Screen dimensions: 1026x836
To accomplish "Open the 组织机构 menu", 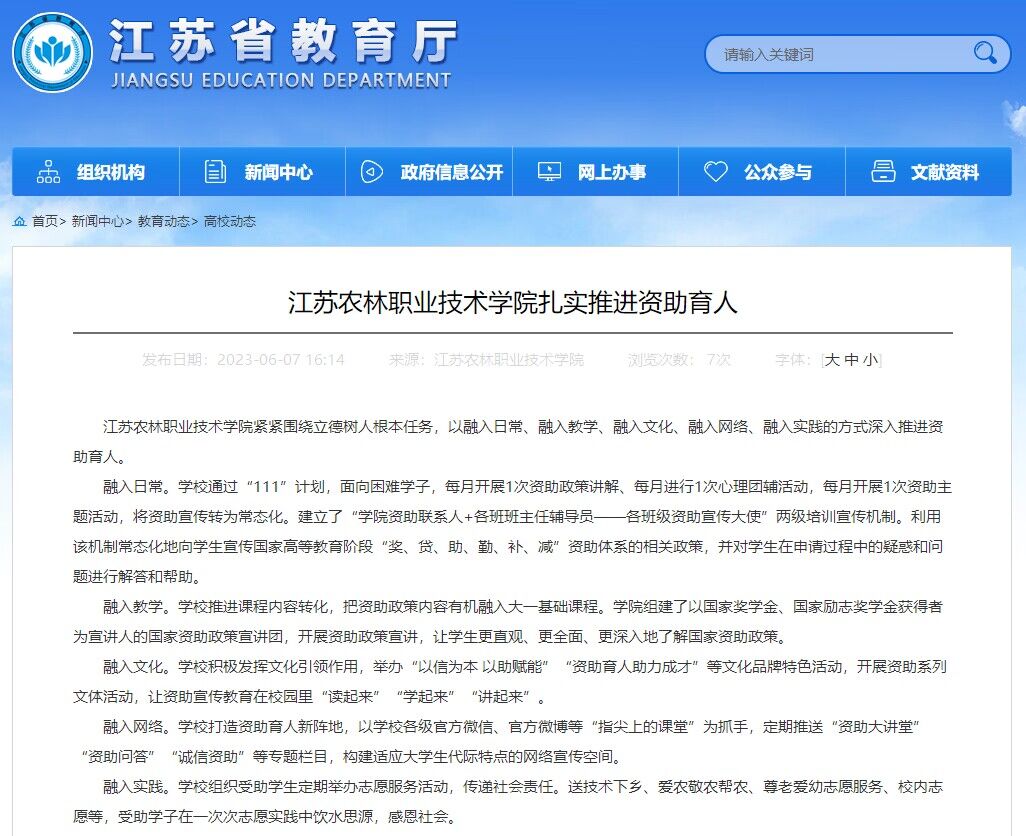I will 110,172.
